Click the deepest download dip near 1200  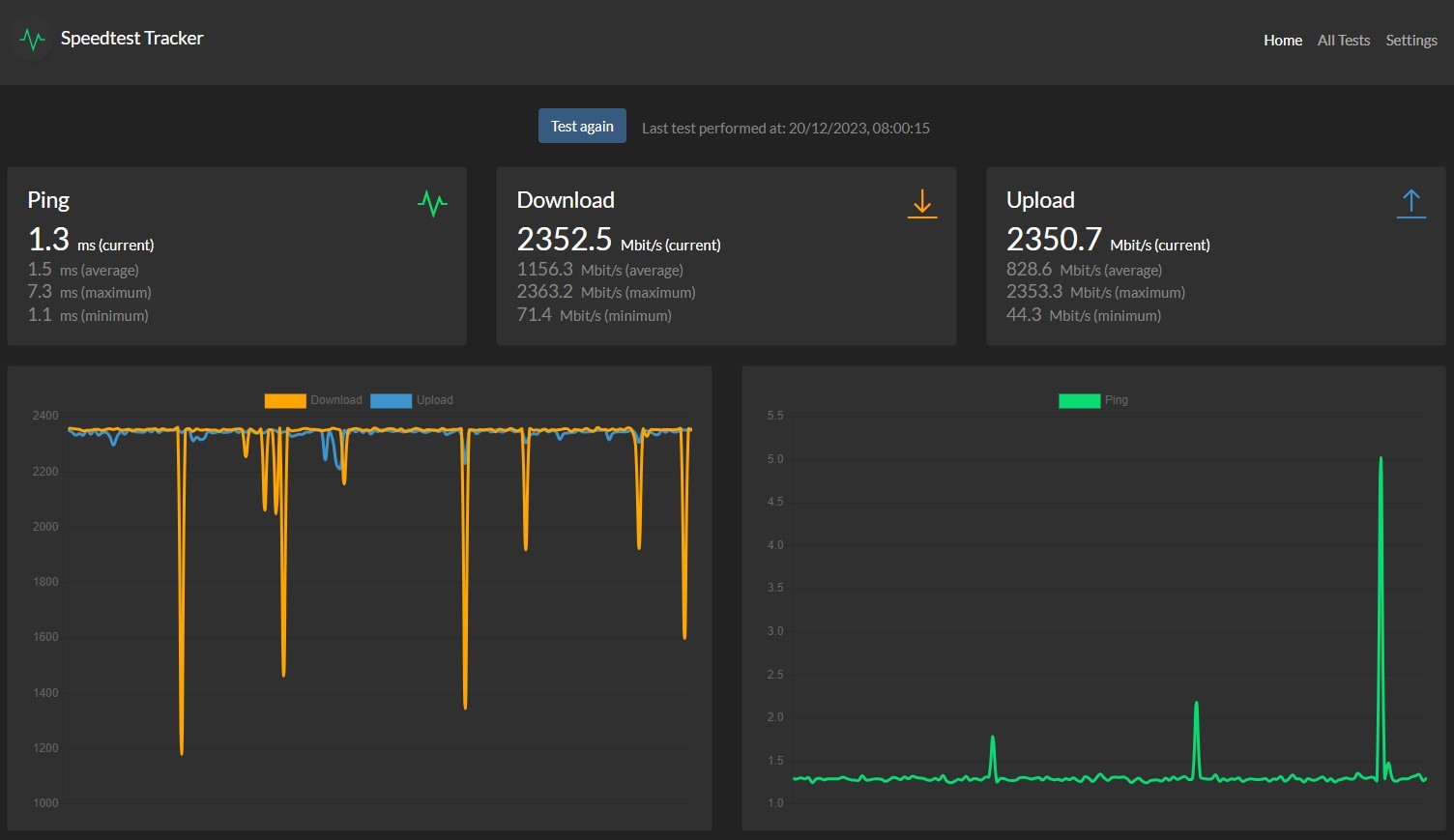click(x=182, y=751)
